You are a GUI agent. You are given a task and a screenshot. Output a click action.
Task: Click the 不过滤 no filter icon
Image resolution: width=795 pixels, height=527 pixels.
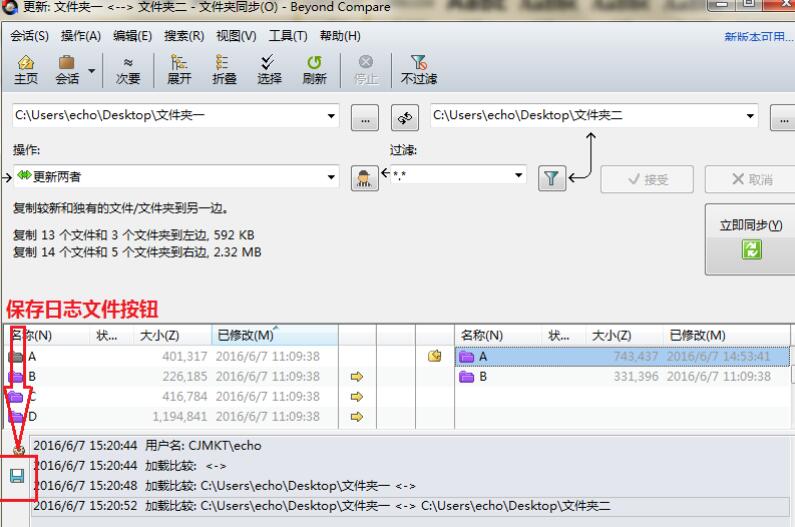tap(419, 69)
